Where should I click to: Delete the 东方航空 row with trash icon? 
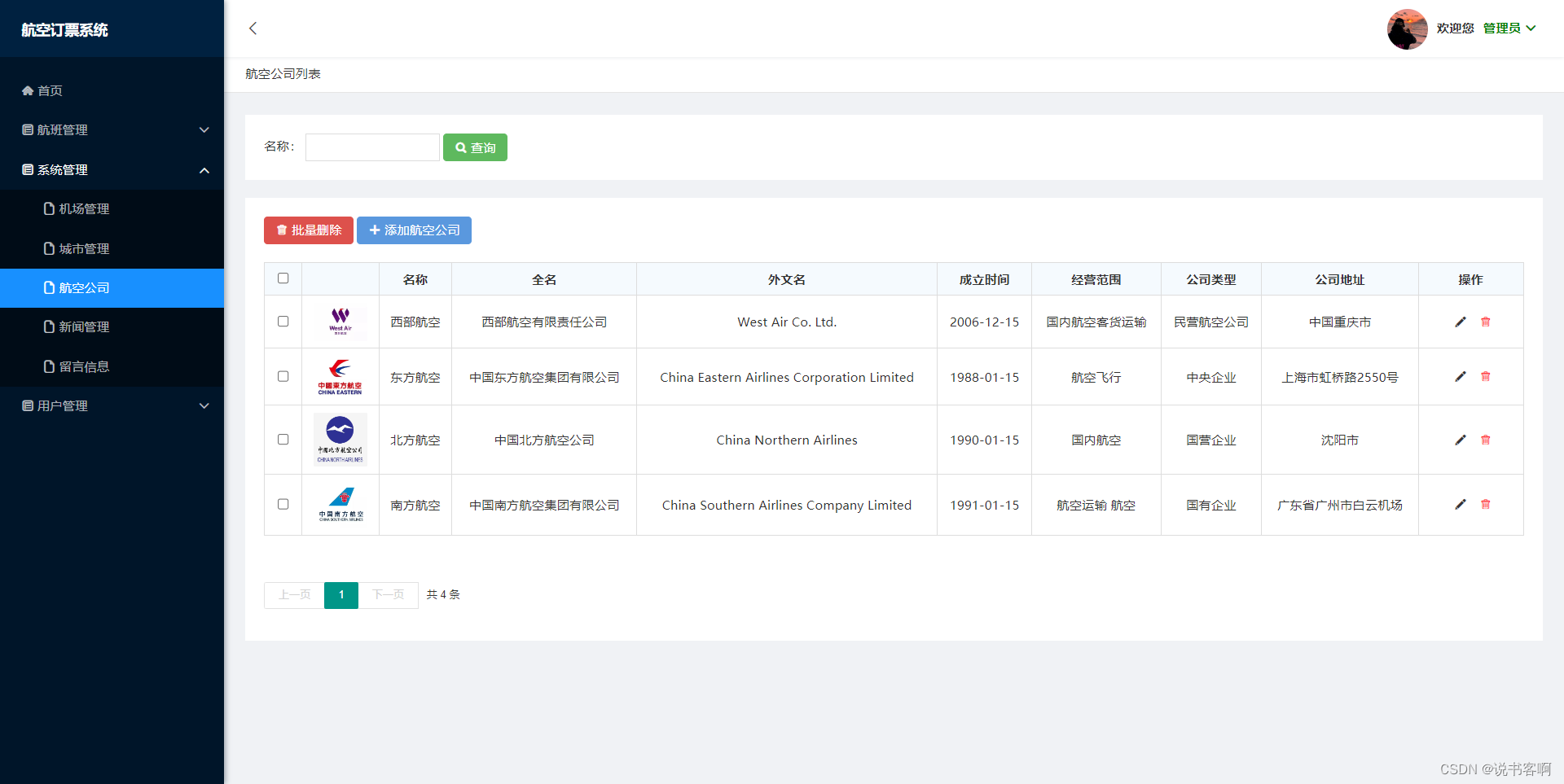pyautogui.click(x=1485, y=376)
